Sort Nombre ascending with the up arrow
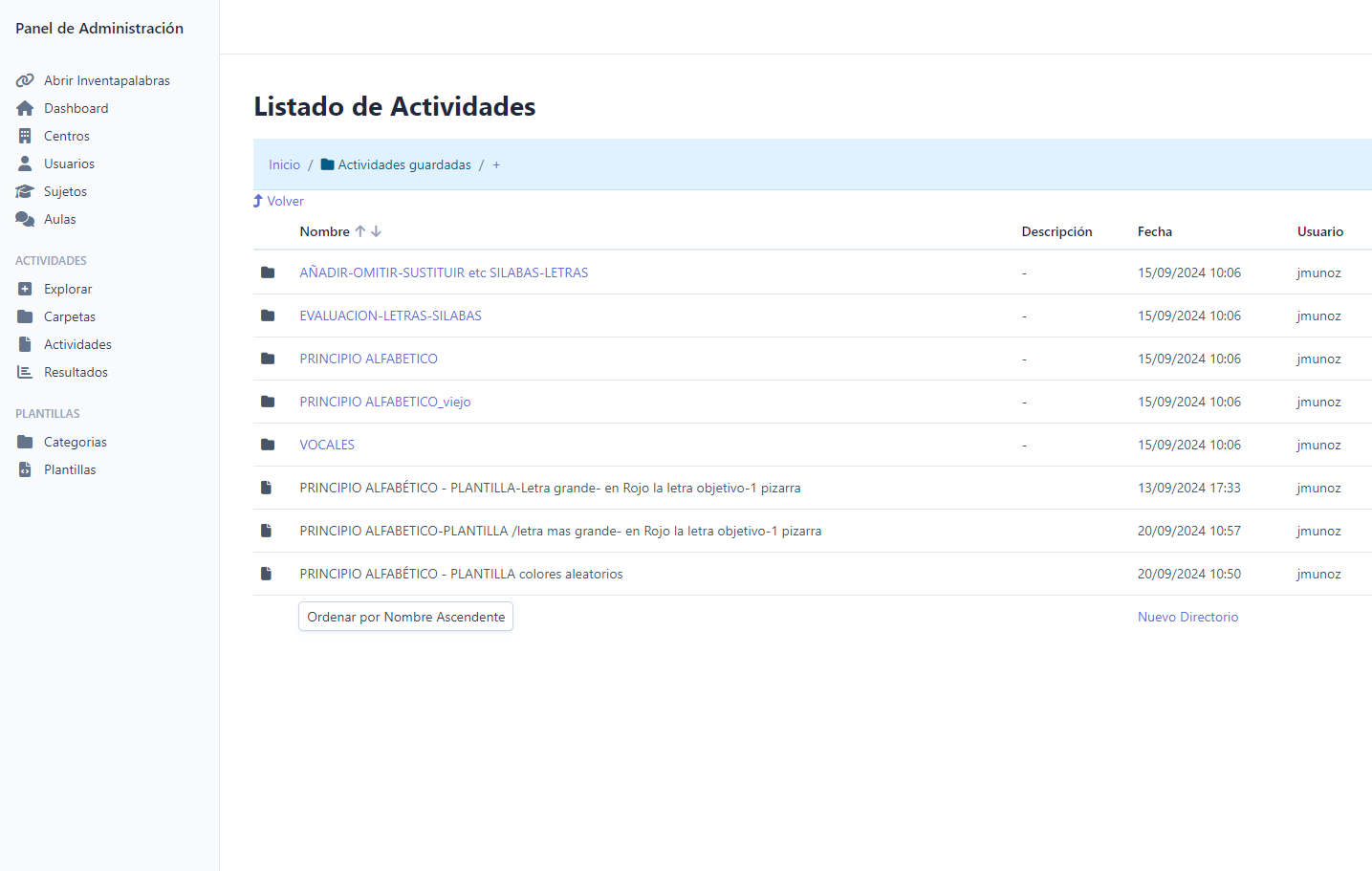Viewport: 1372px width, 871px height. click(360, 231)
